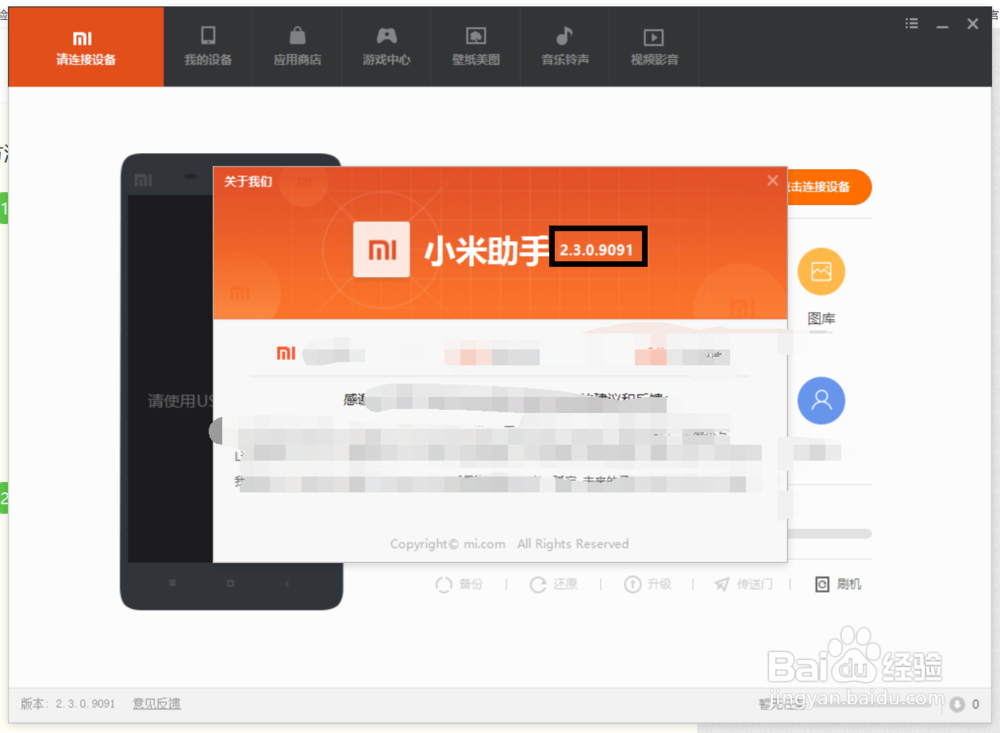Open the 我的设备 tab
This screenshot has width=1000, height=733.
coord(208,47)
